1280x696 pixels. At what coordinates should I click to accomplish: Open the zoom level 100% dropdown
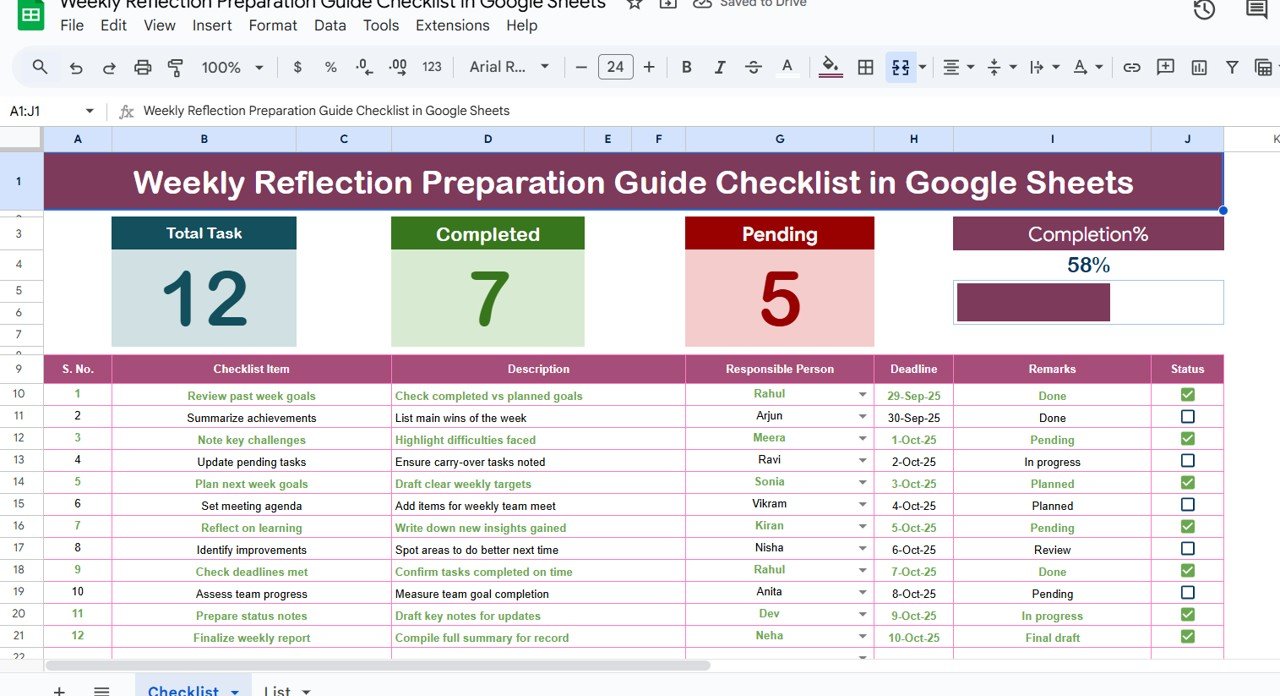pos(232,67)
